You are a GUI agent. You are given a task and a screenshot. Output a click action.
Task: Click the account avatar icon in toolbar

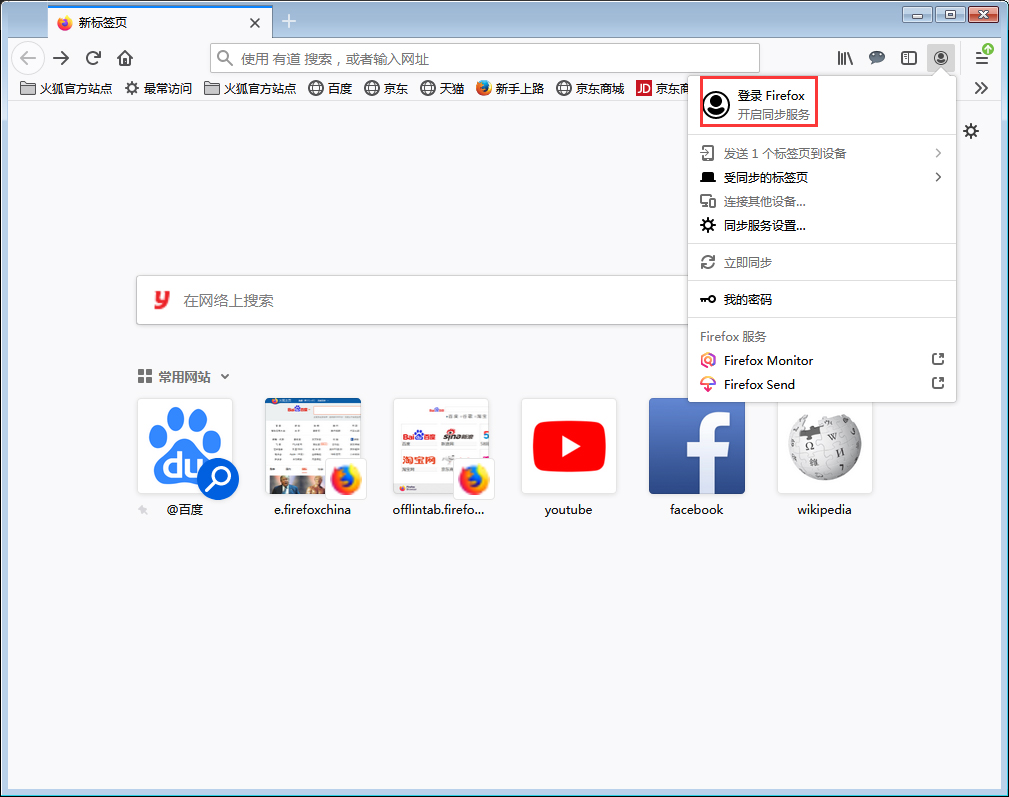(941, 58)
